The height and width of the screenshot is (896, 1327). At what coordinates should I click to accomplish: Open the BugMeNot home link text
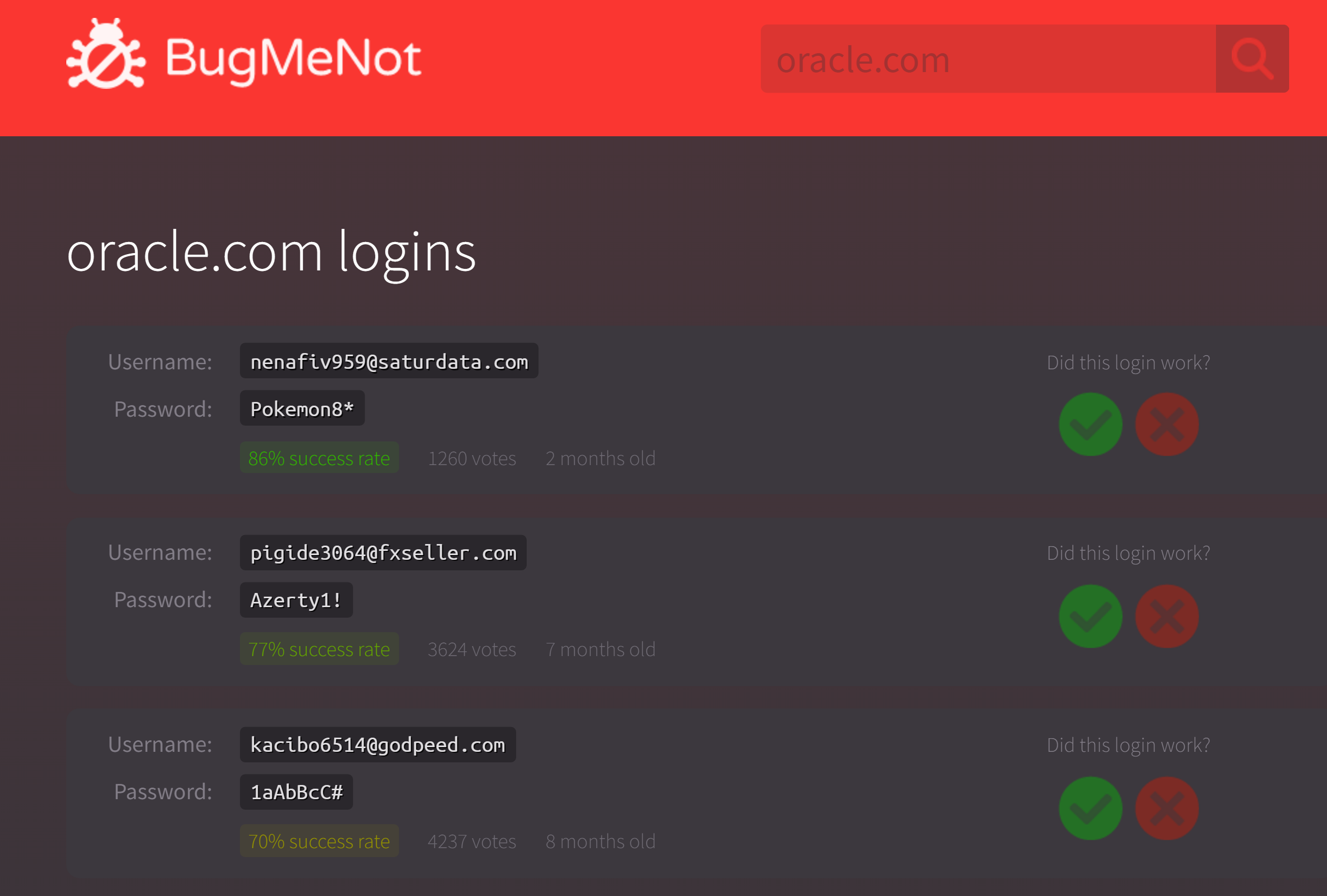click(294, 59)
